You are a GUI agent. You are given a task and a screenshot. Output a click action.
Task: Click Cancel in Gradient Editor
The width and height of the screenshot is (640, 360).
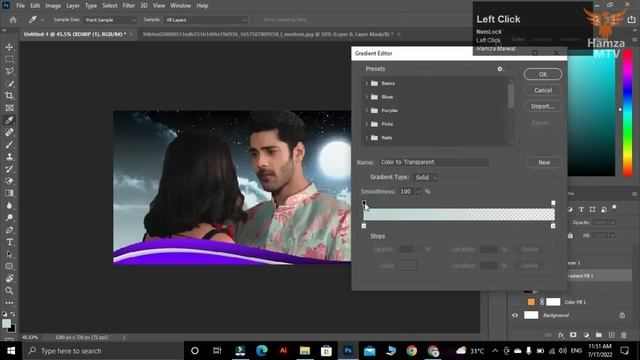(x=543, y=90)
